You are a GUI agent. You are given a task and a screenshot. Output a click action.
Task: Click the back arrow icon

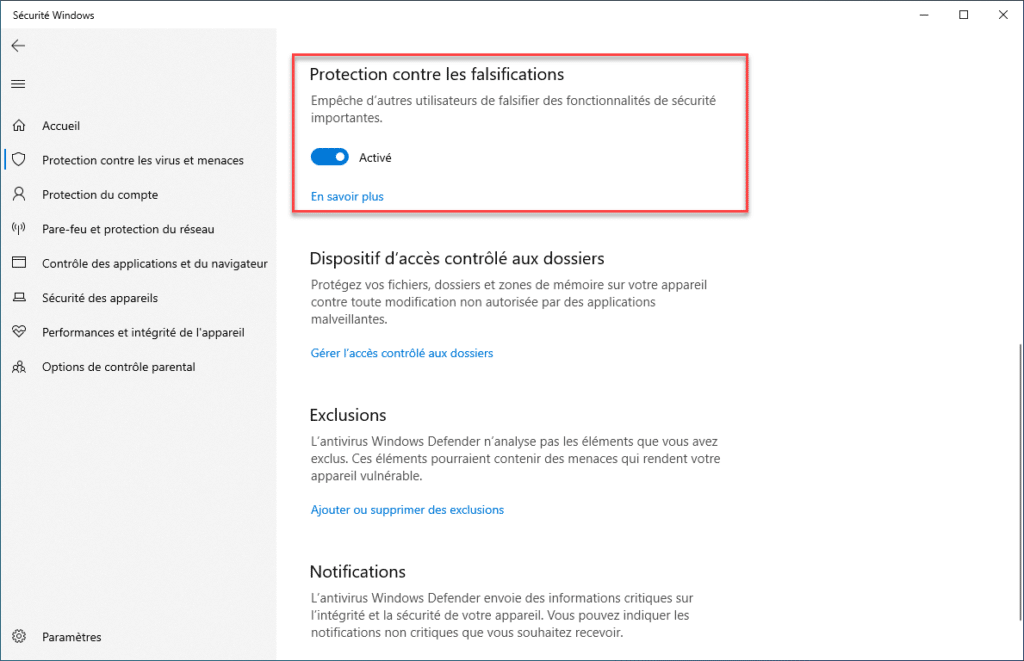pos(18,46)
